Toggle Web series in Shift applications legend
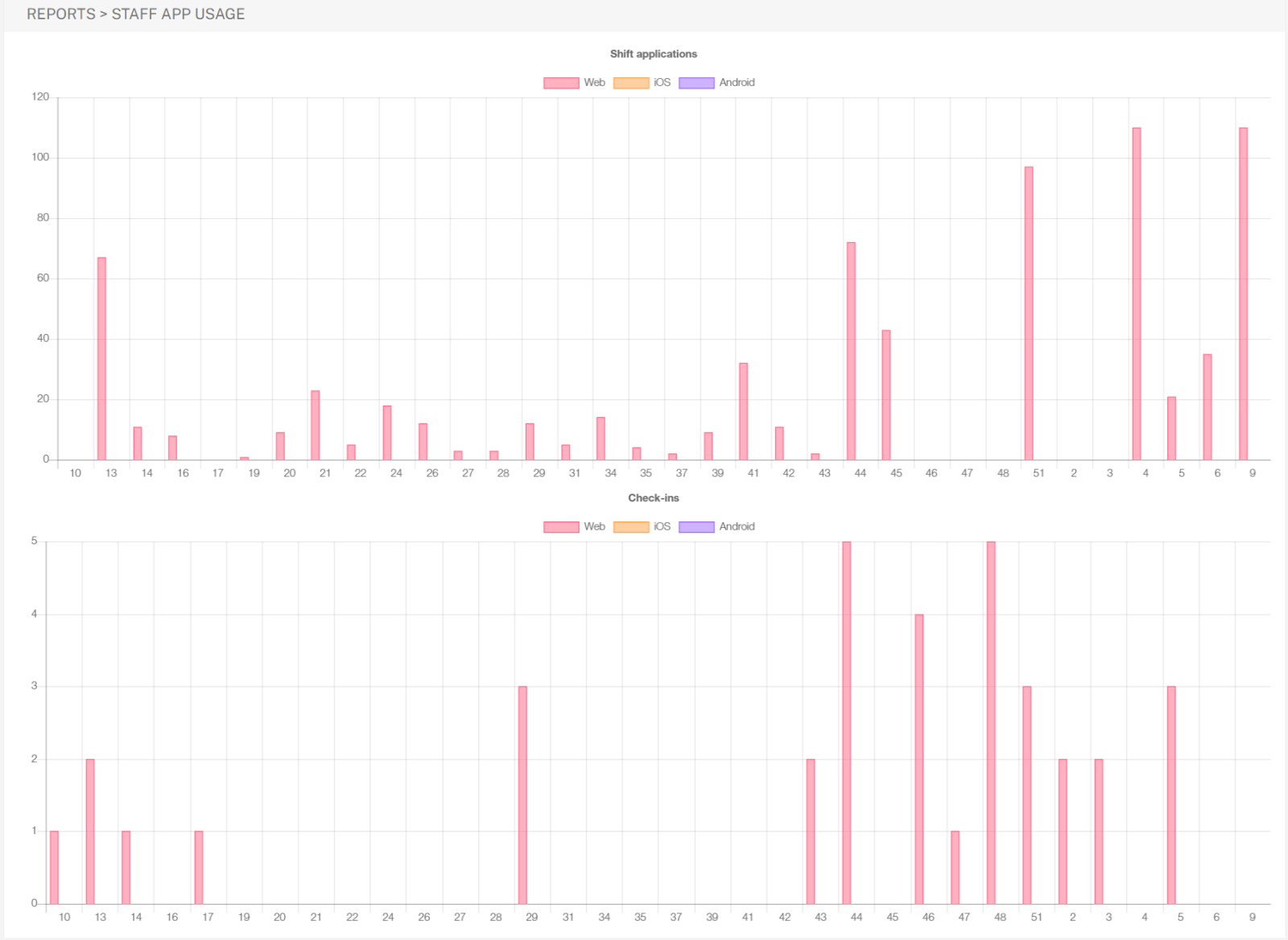 [x=575, y=83]
